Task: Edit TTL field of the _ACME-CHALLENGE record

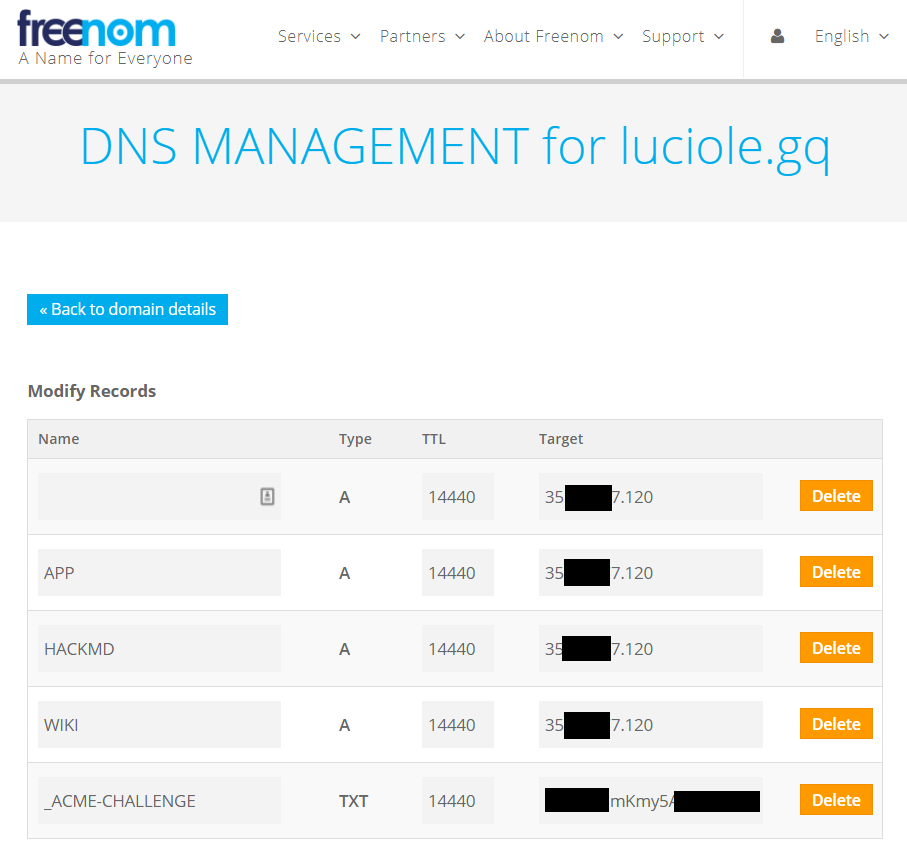Action: pyautogui.click(x=458, y=801)
